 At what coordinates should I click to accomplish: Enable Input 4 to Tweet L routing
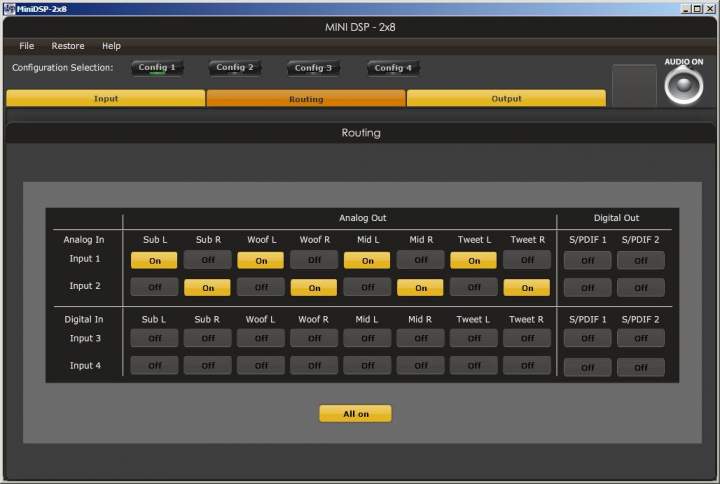pos(474,366)
